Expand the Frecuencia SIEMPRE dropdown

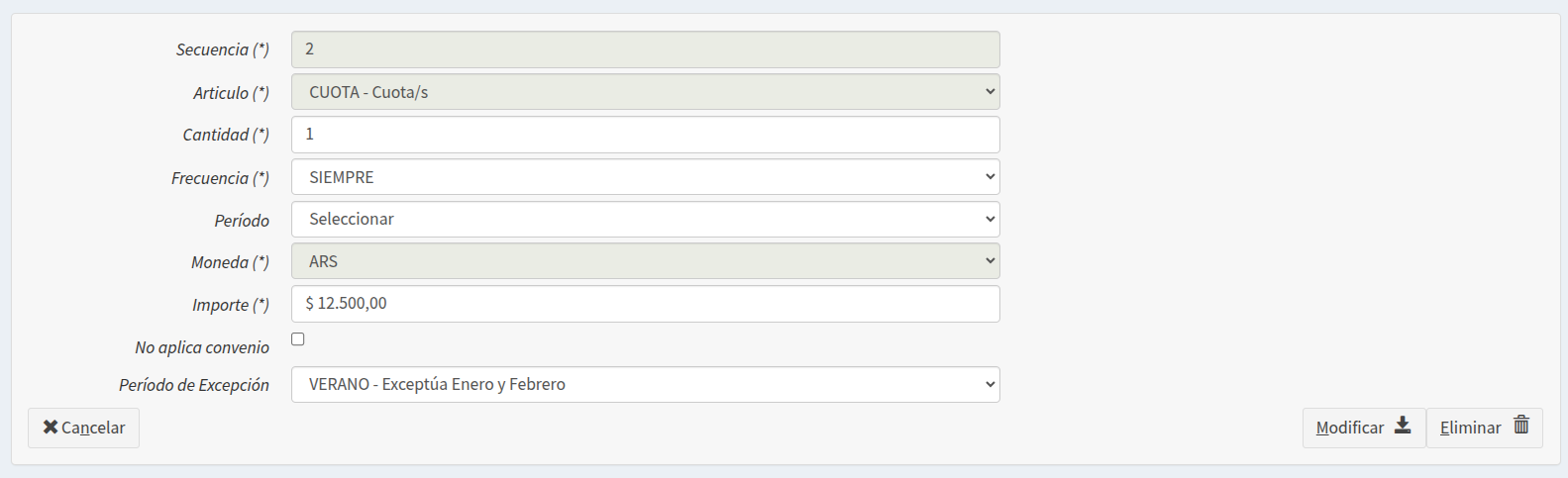click(x=645, y=177)
